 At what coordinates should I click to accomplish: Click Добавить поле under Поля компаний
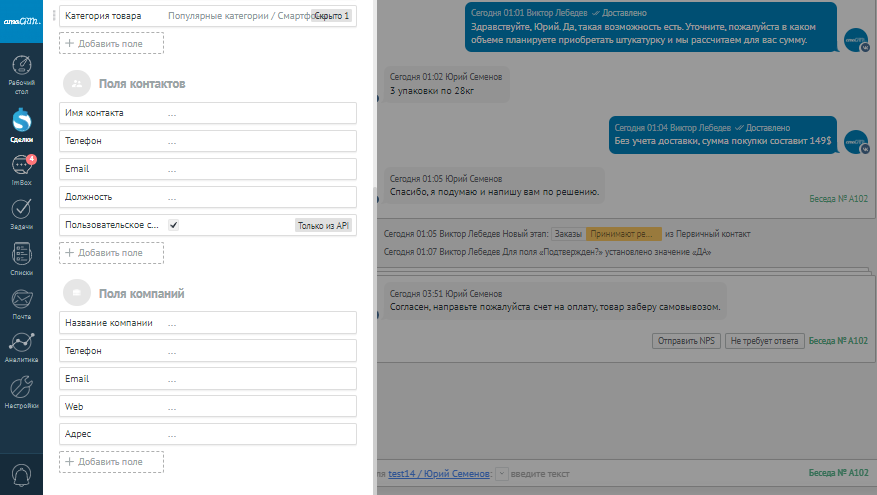pyautogui.click(x=111, y=462)
